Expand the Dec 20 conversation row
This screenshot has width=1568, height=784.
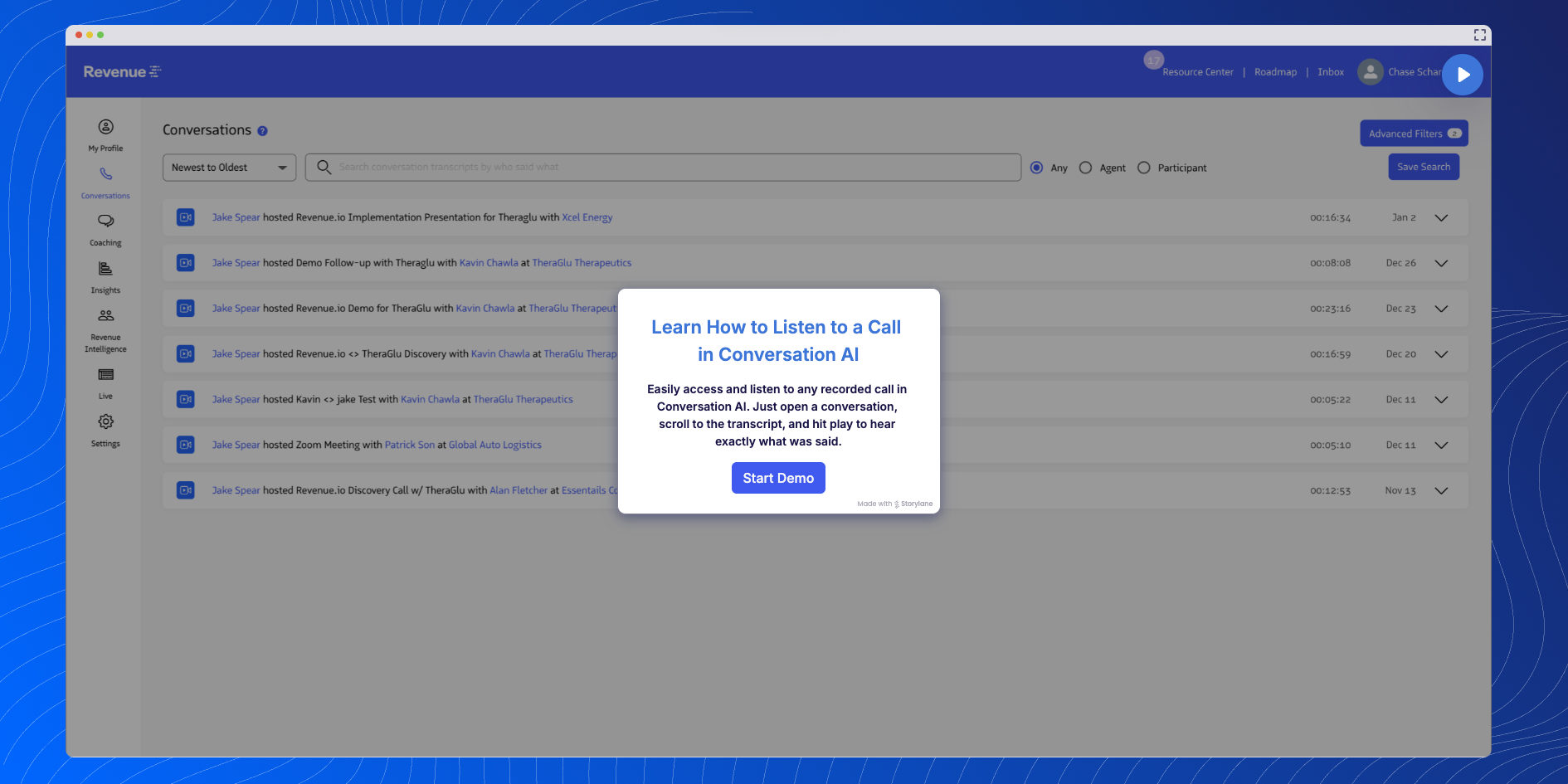pyautogui.click(x=1441, y=354)
